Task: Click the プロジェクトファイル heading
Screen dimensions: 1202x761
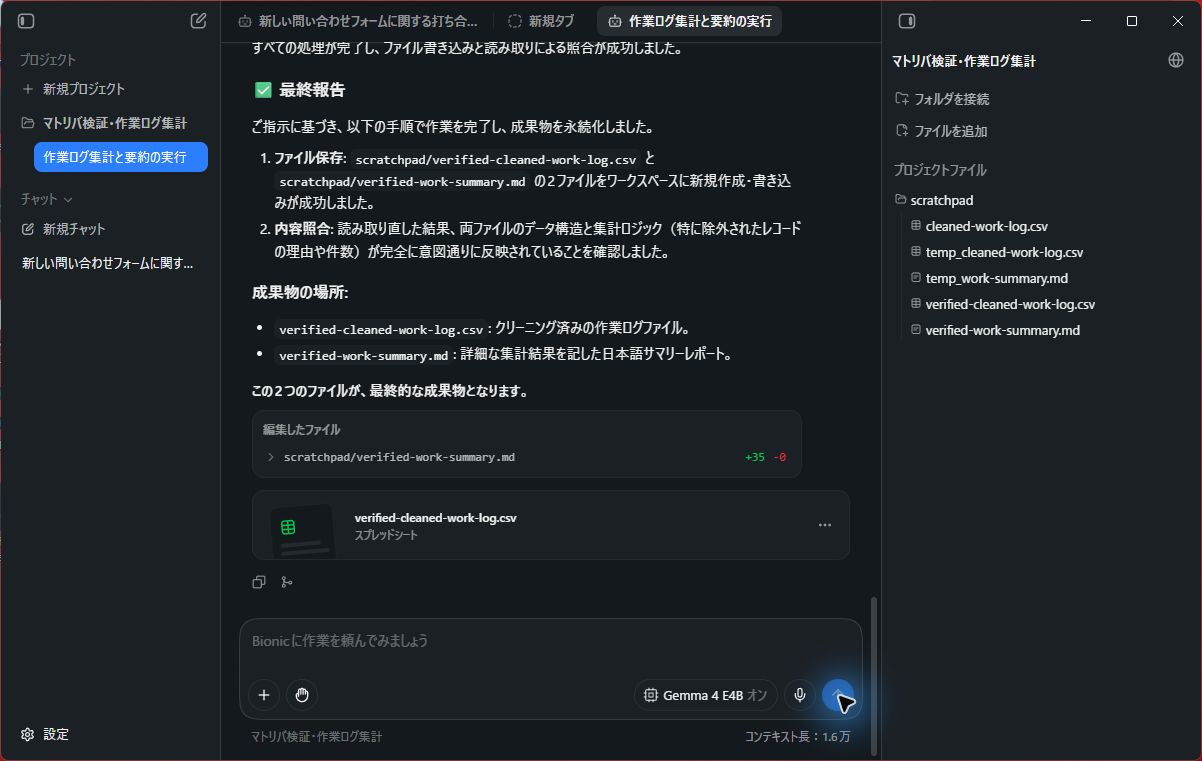Action: coord(940,170)
